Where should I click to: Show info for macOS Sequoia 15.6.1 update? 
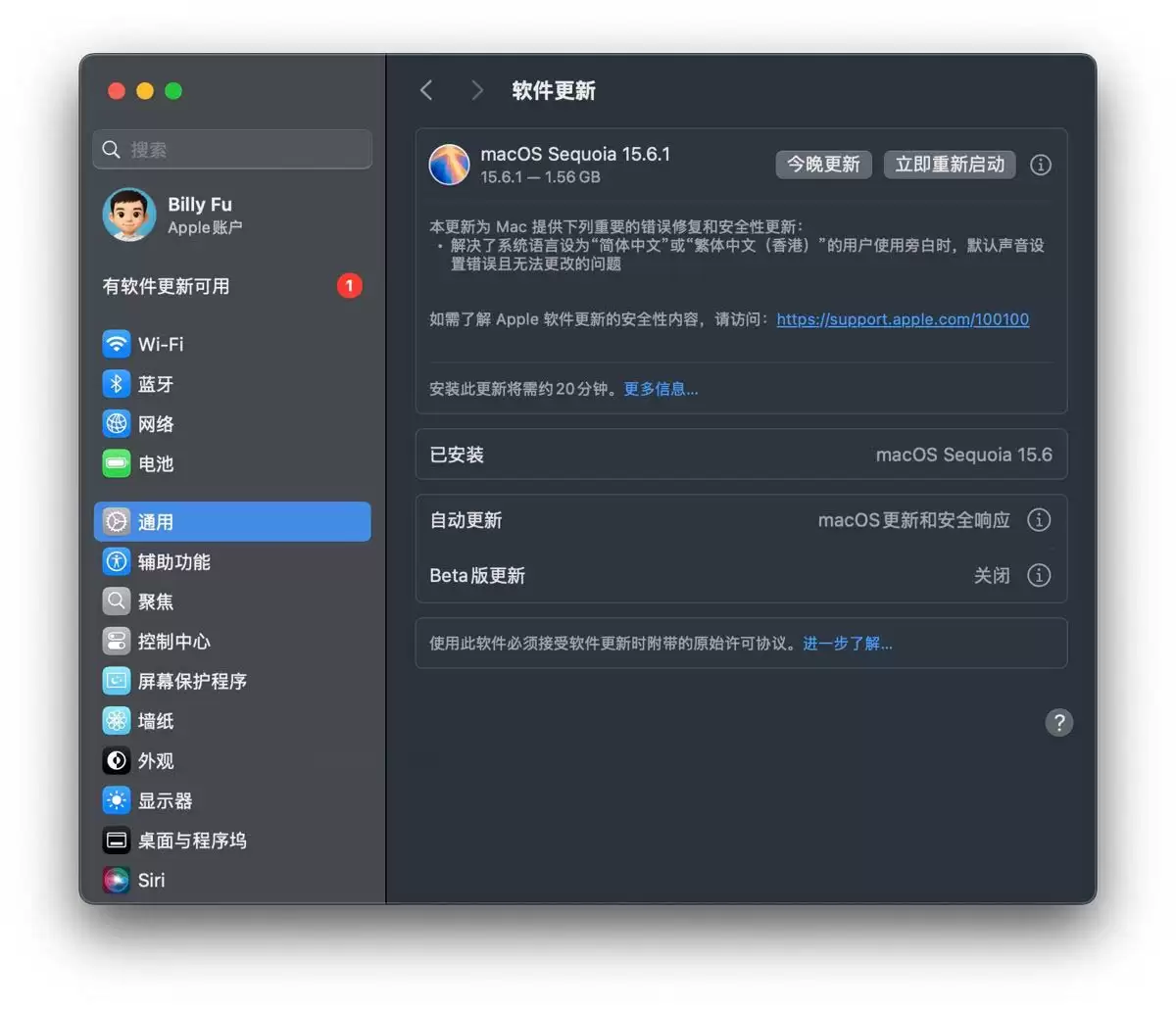tap(1041, 165)
